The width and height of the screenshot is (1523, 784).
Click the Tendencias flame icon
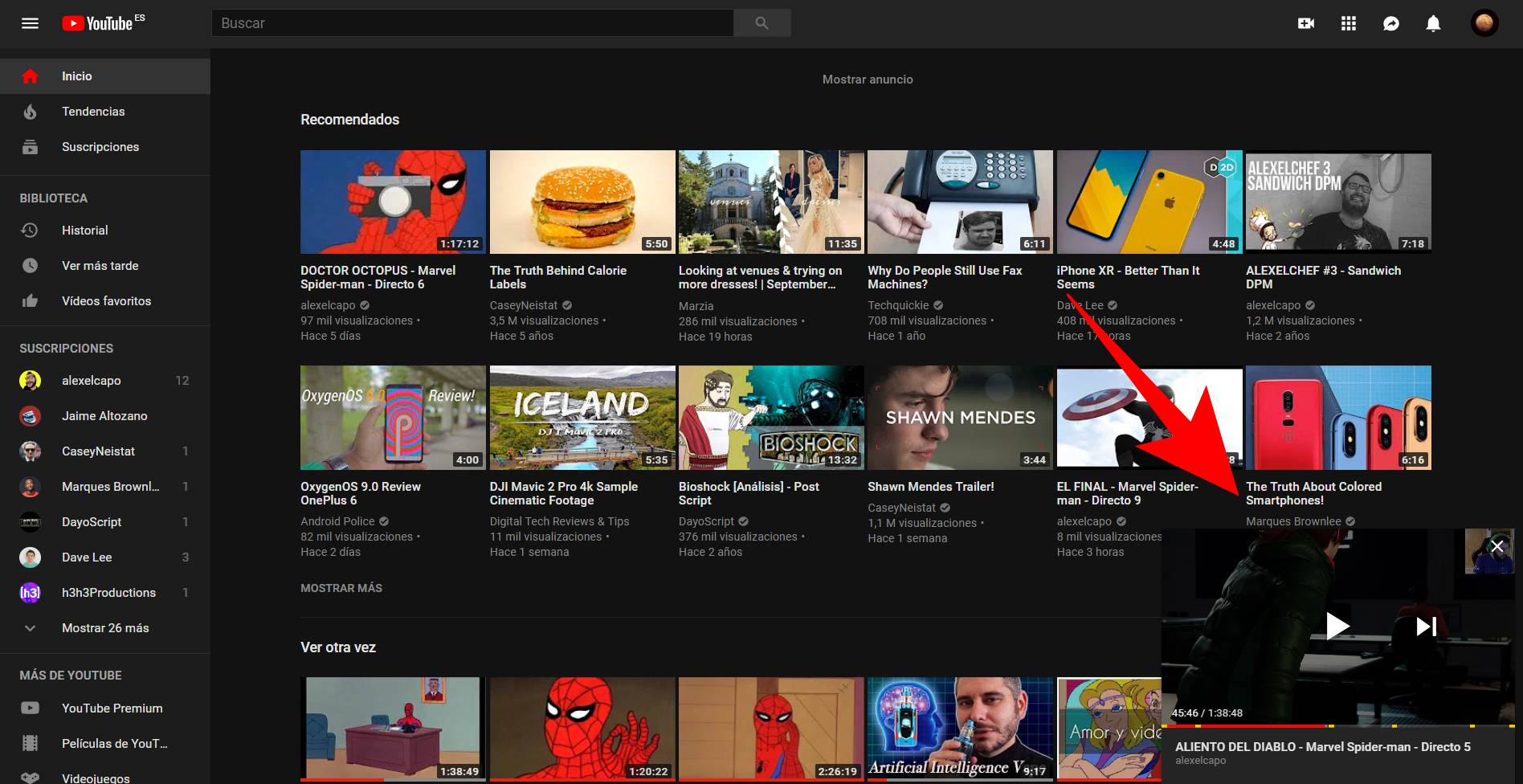click(30, 112)
